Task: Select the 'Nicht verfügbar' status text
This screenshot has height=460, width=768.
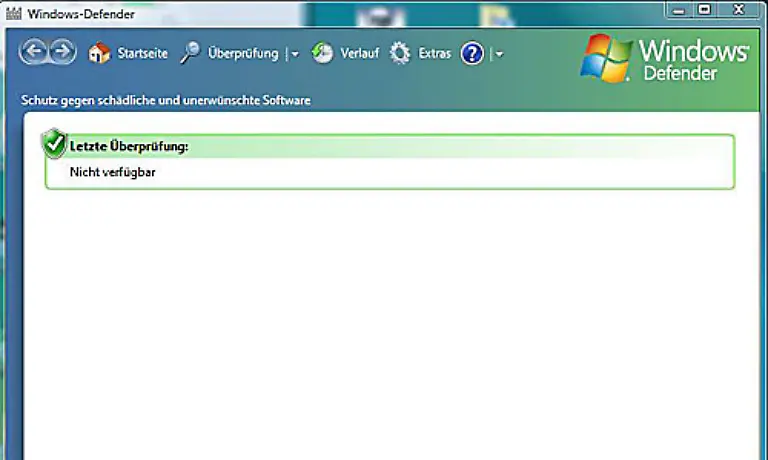Action: 113,172
